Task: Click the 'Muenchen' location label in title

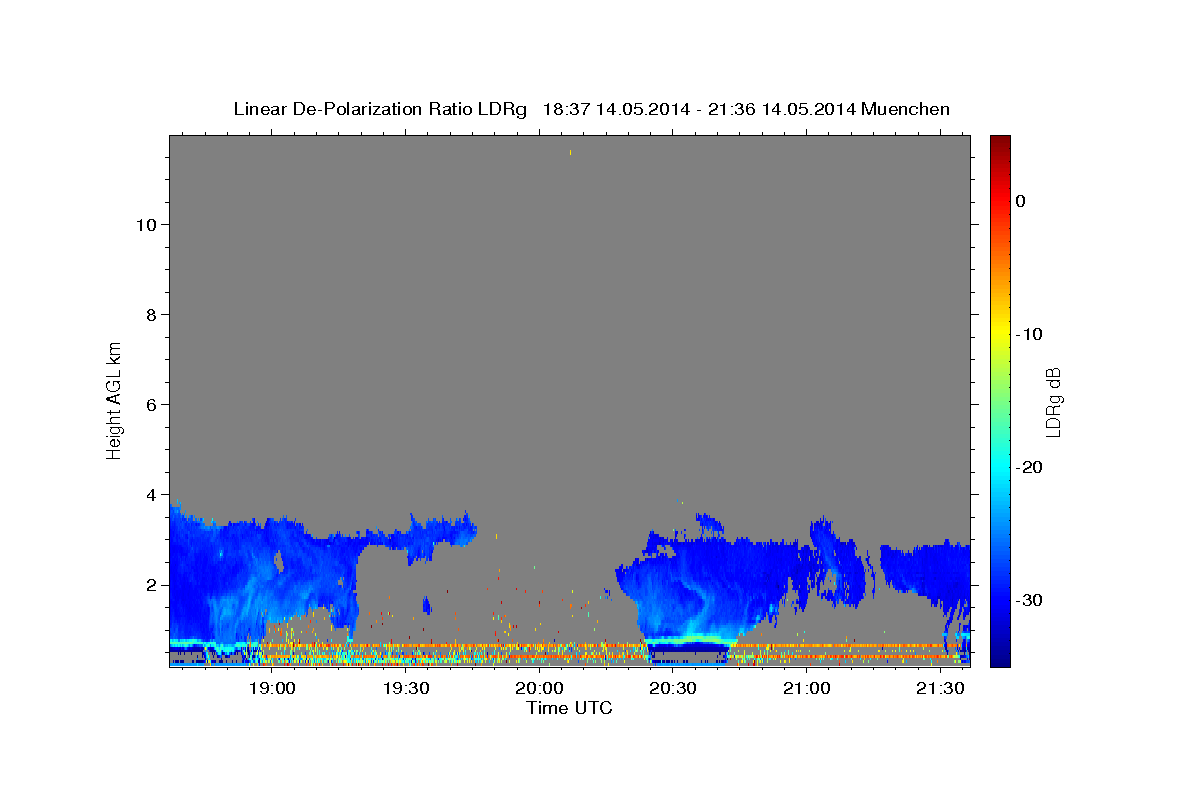Action: 906,109
